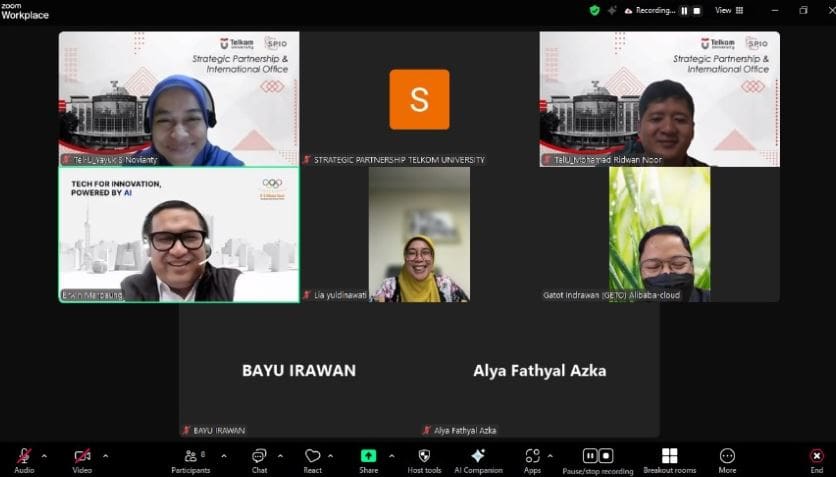Unmute the microphone with the Audio button
The image size is (836, 477).
pos(23,457)
